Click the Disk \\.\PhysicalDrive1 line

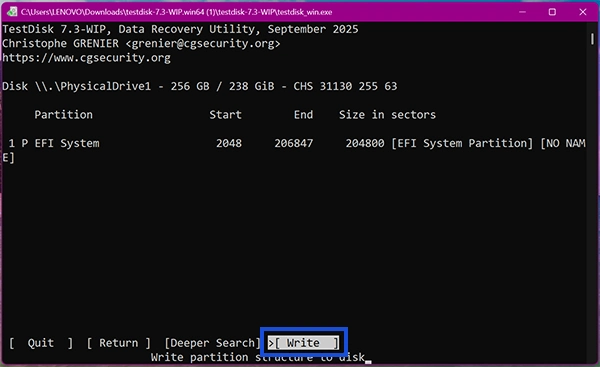tap(199, 86)
